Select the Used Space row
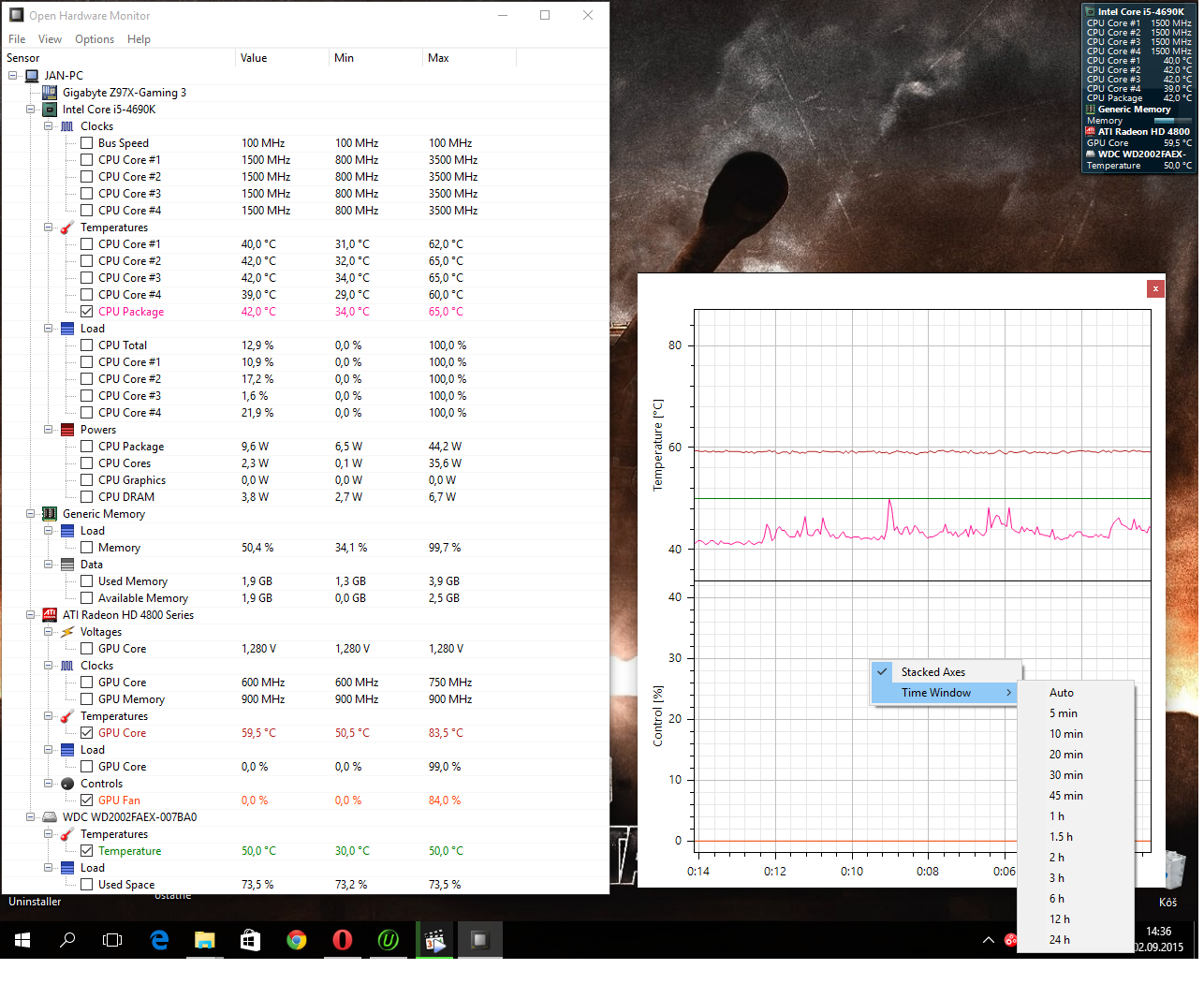1204x984 pixels. [305, 885]
